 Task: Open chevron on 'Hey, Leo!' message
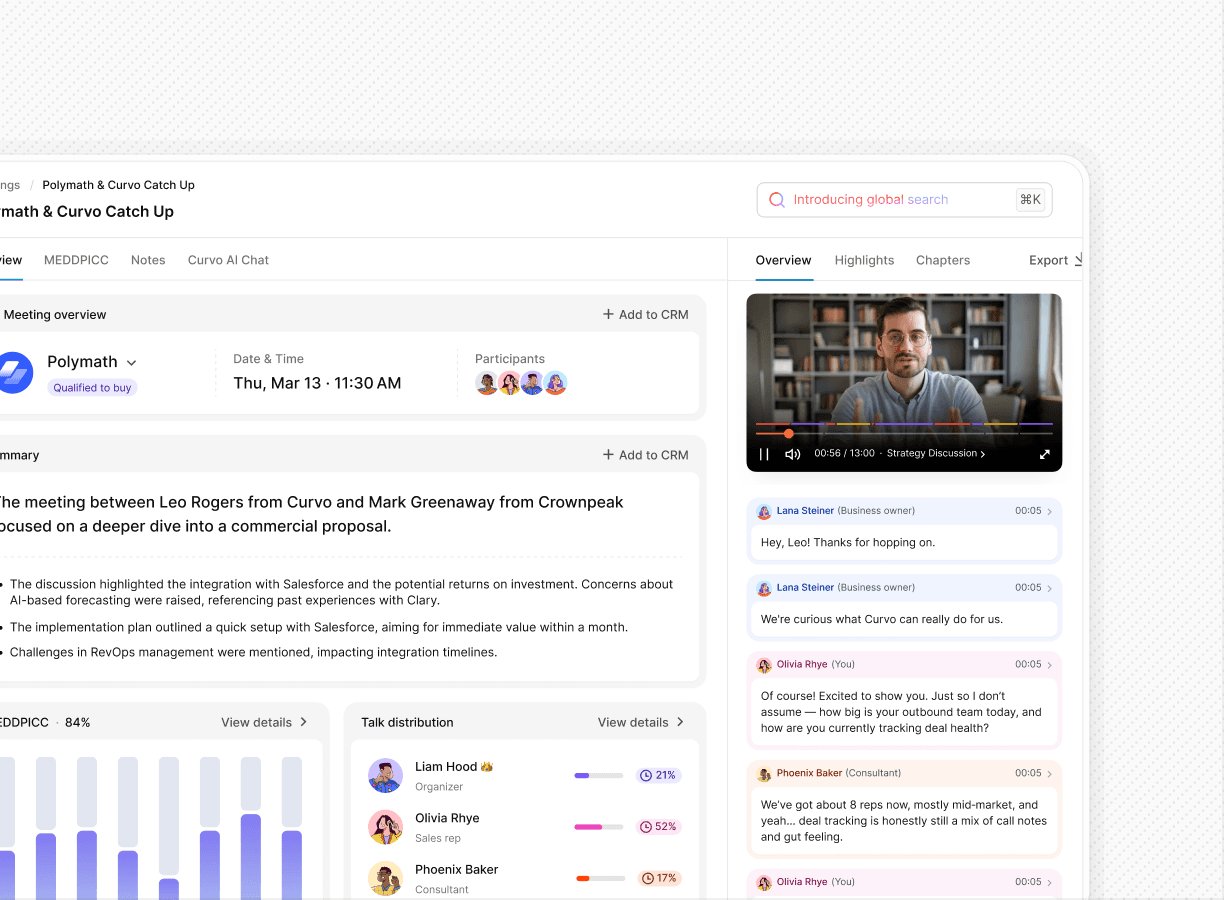(1049, 511)
